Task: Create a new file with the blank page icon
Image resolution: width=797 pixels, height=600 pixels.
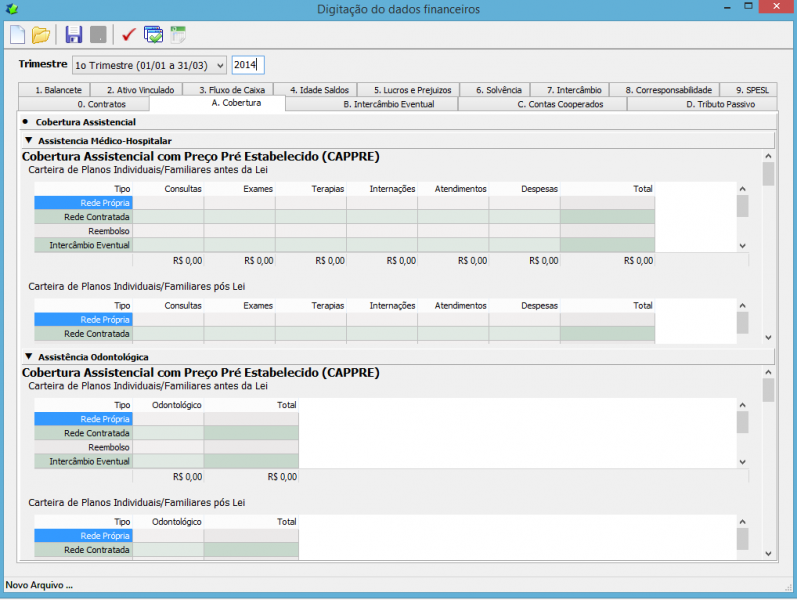Action: pyautogui.click(x=17, y=35)
